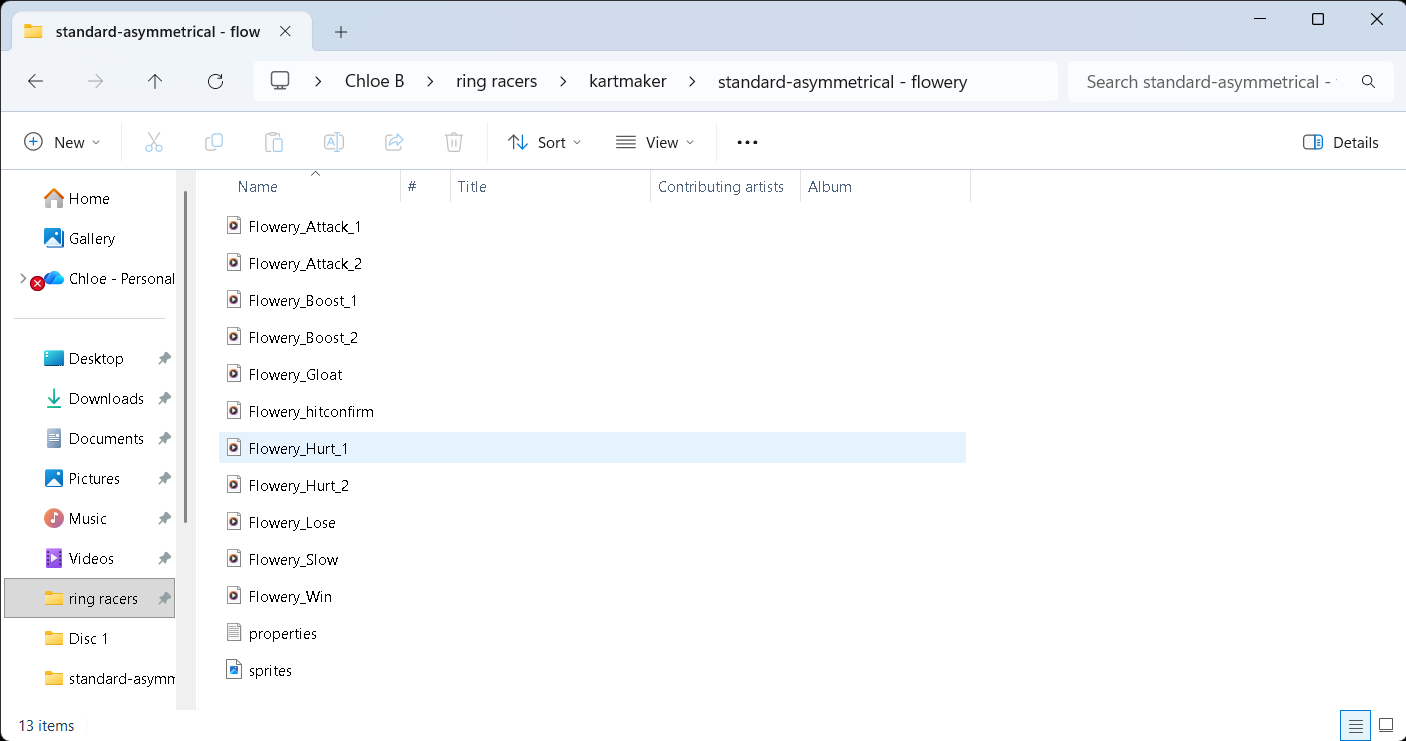
Task: Switch to large thumbnails view icon in status bar
Action: pos(1386,725)
